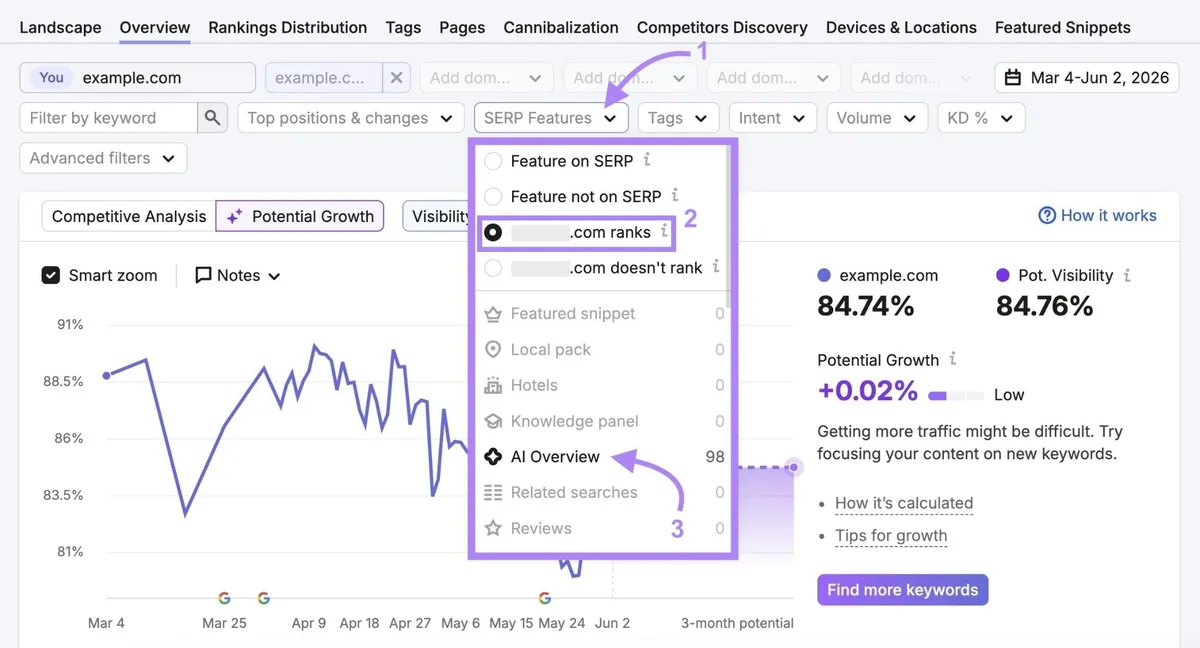Viewport: 1200px width, 648px height.
Task: Open the How it's calculated link
Action: tap(904, 503)
